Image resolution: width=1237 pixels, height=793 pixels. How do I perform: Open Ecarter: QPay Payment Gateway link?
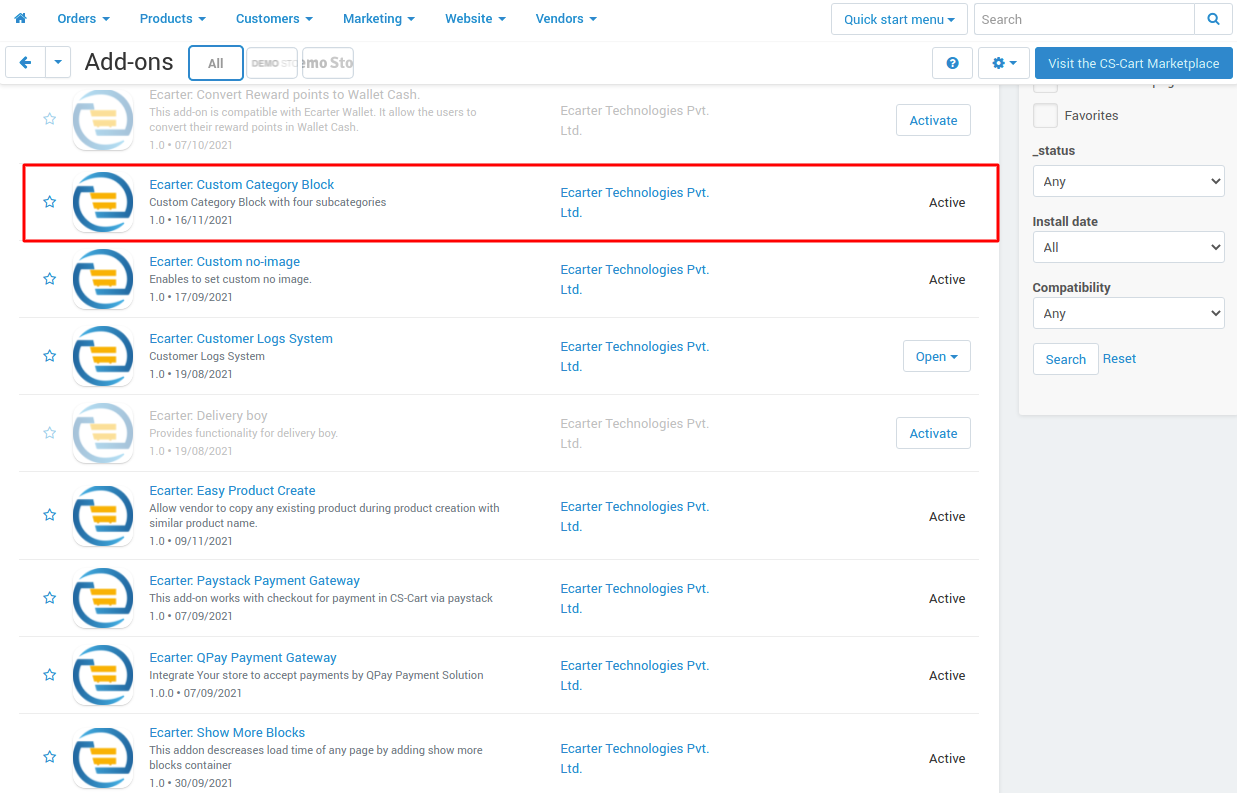point(243,657)
